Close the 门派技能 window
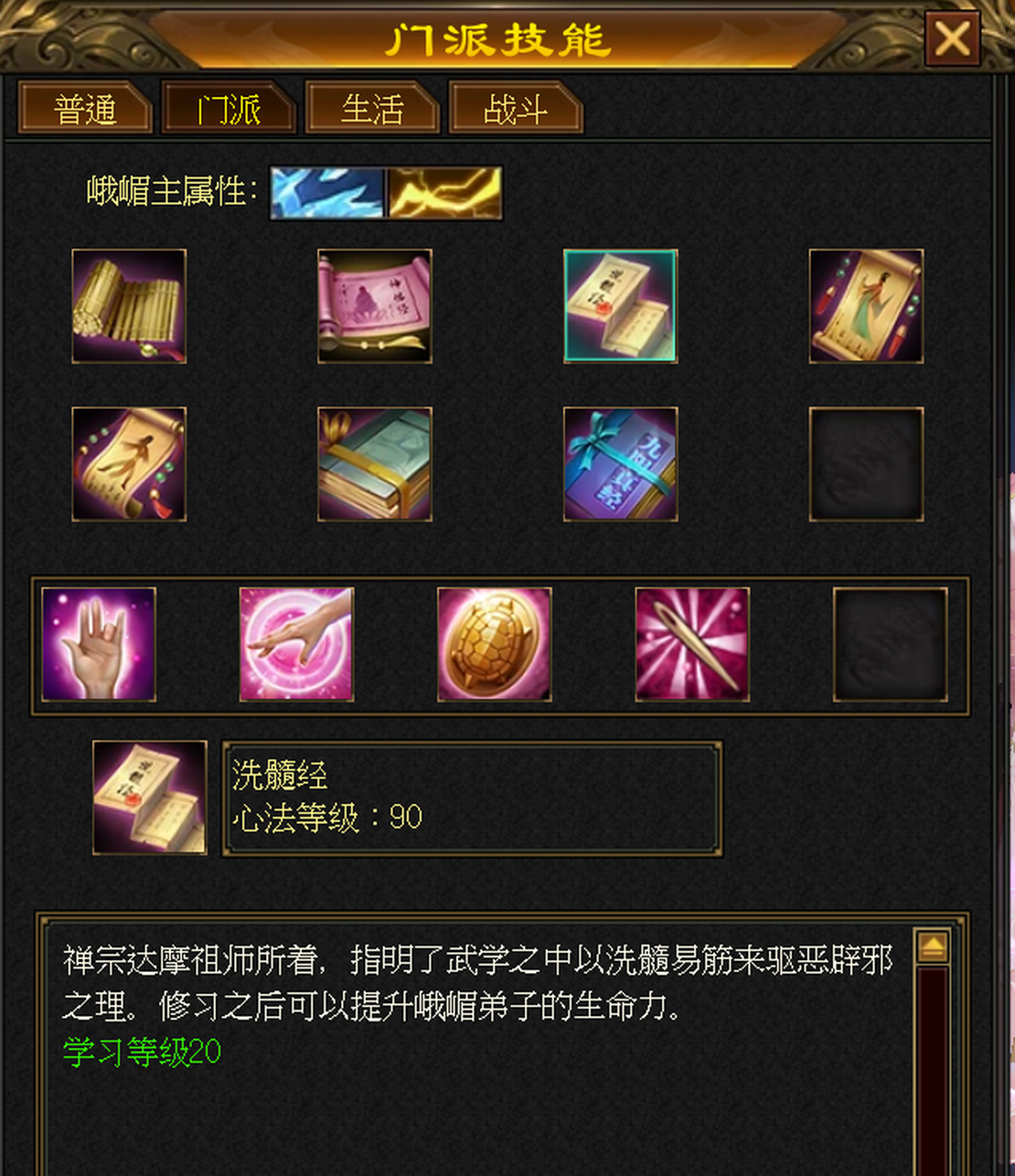The width and height of the screenshot is (1015, 1176). tap(952, 38)
